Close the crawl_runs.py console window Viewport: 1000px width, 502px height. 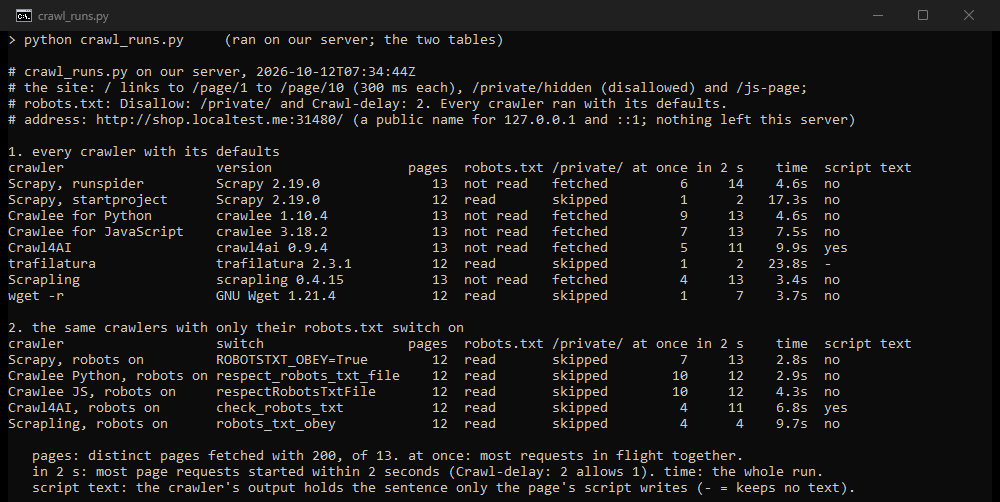(968, 15)
